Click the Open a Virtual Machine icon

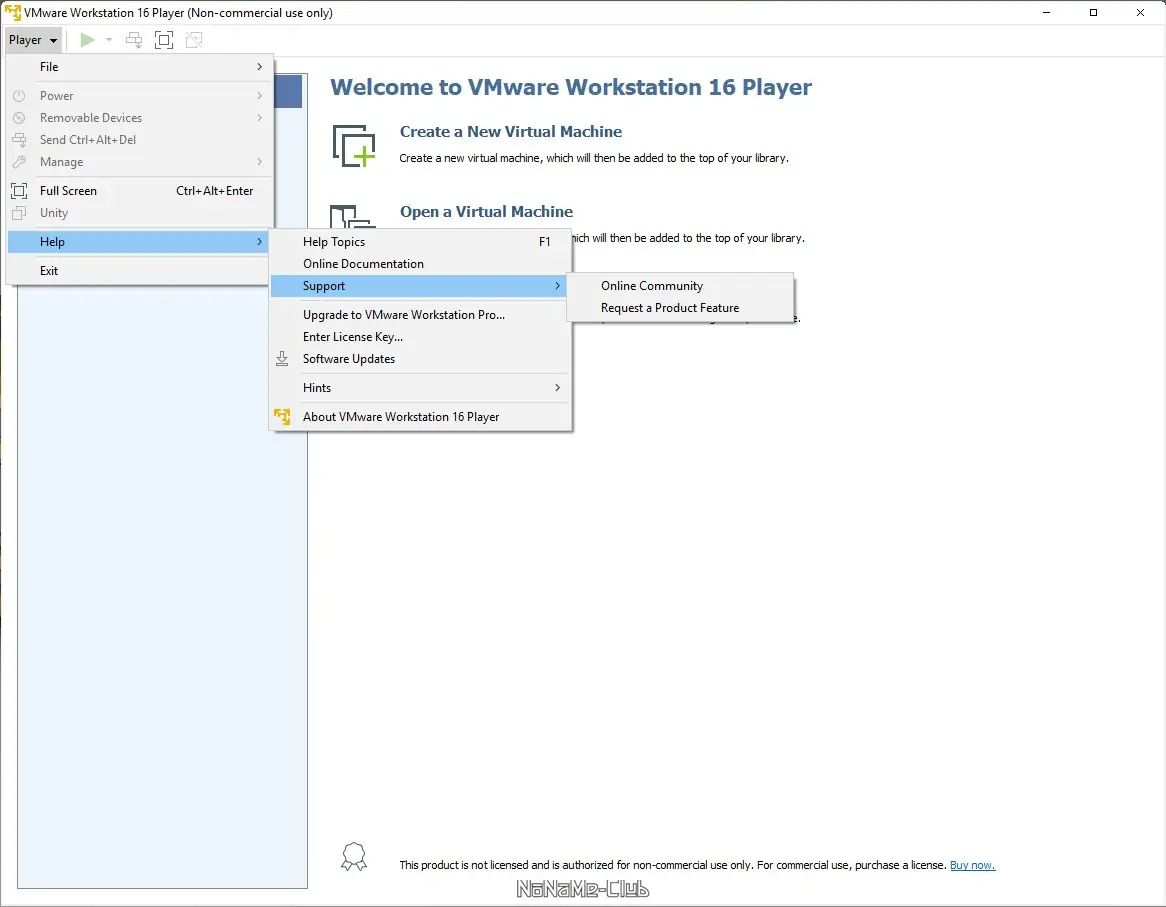[x=352, y=216]
